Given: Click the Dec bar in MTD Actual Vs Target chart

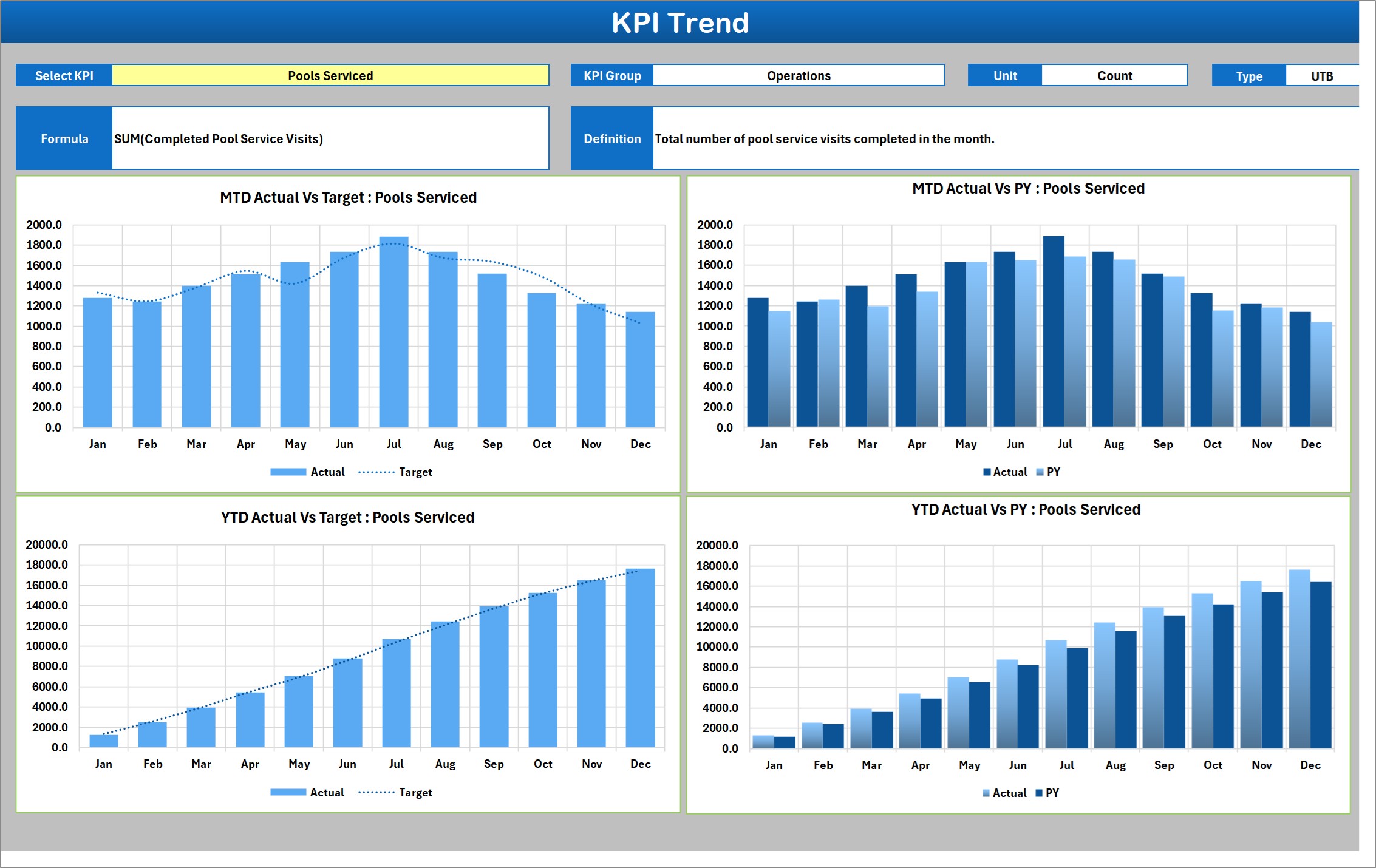Looking at the screenshot, I should click(x=640, y=370).
